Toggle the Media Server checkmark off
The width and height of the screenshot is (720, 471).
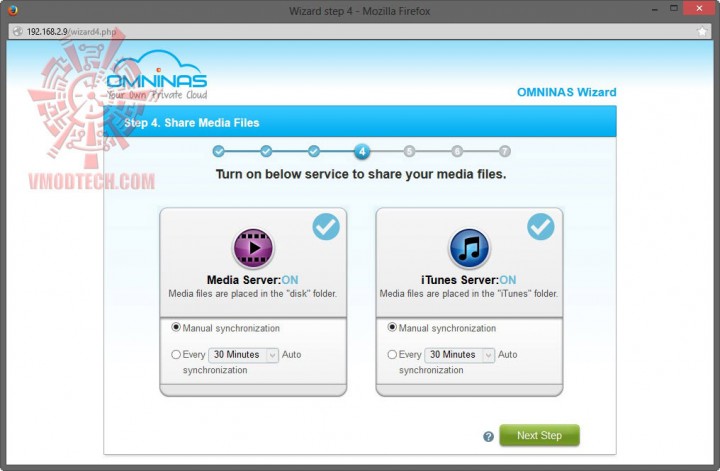click(x=326, y=227)
